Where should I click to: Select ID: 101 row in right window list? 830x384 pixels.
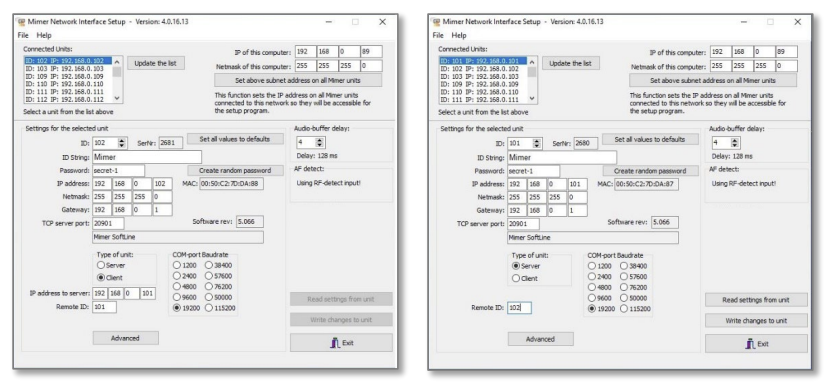484,61
